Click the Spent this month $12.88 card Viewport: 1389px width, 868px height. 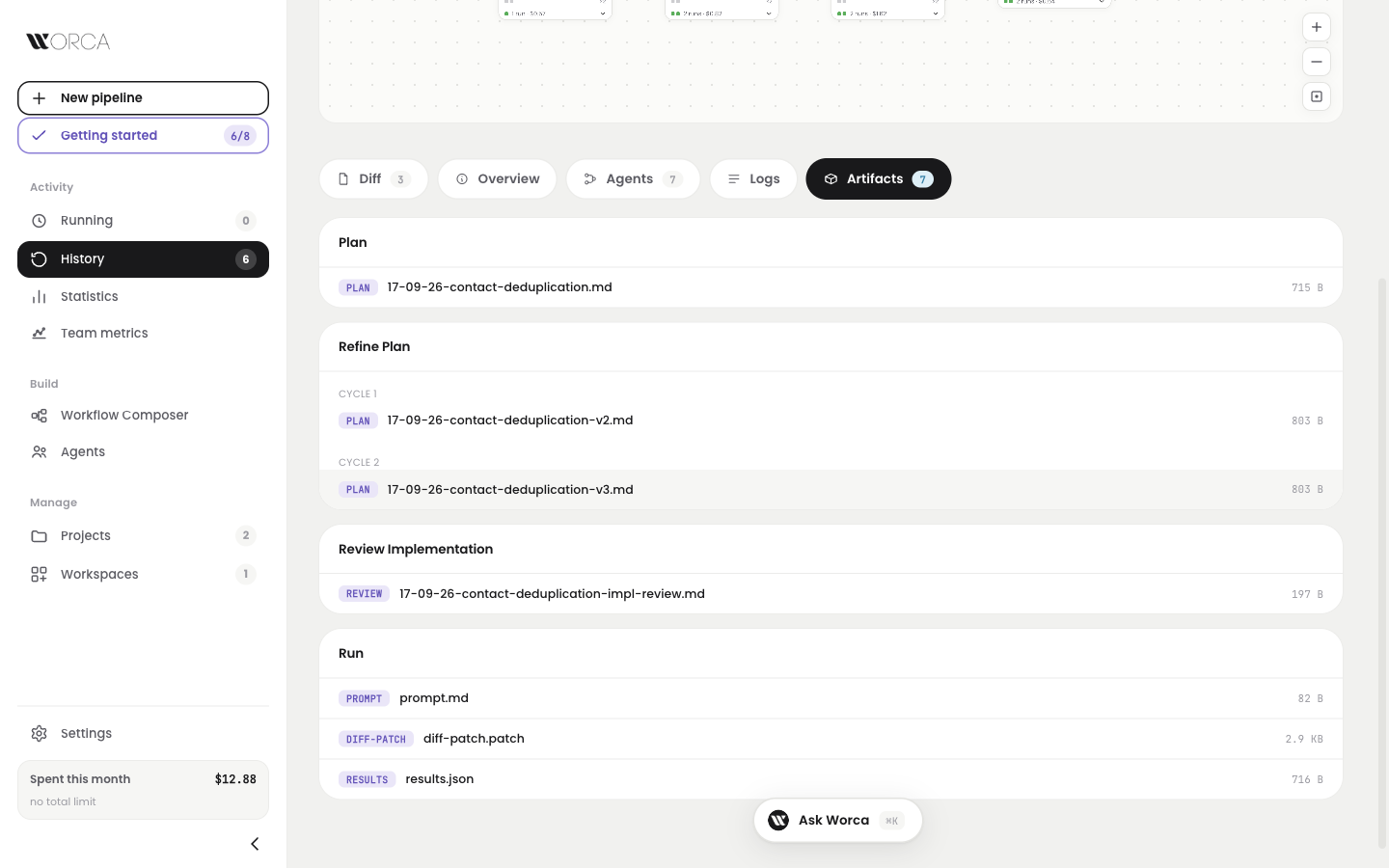(x=143, y=790)
